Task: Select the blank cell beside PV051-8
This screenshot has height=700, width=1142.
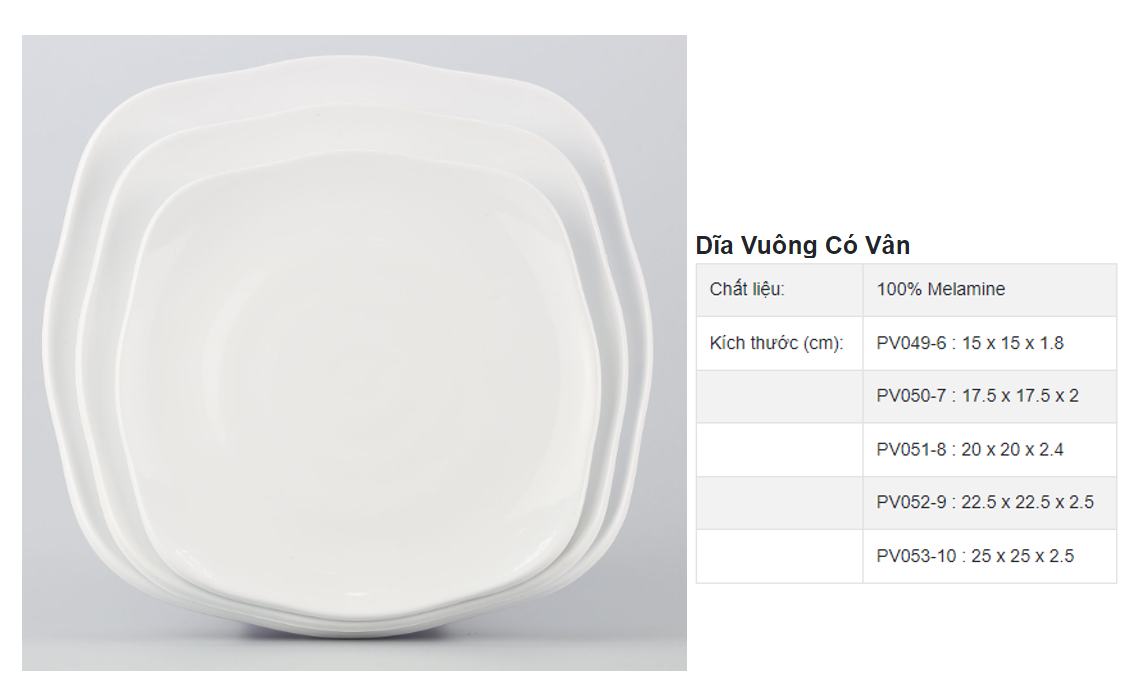Action: [779, 450]
